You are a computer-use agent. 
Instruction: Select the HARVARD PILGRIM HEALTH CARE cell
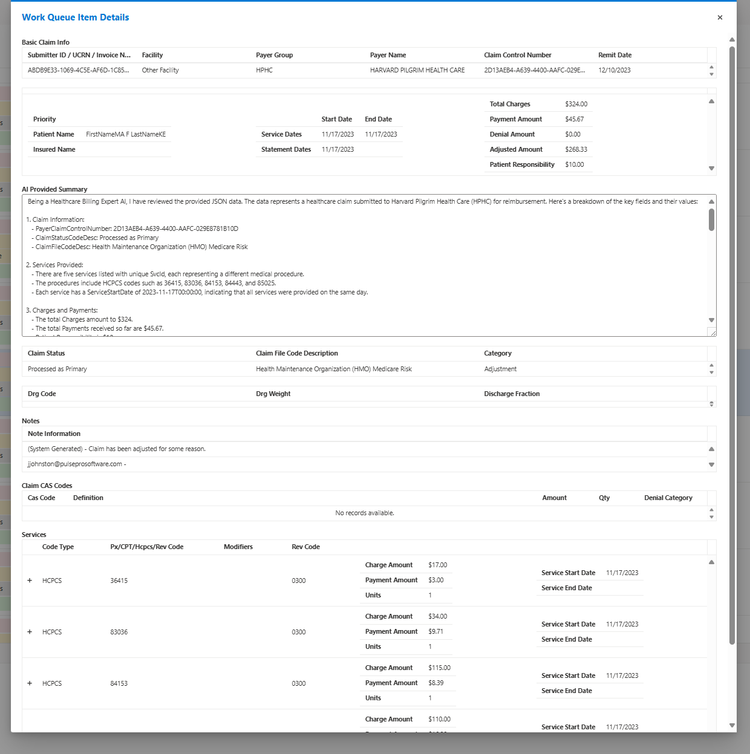[x=417, y=70]
